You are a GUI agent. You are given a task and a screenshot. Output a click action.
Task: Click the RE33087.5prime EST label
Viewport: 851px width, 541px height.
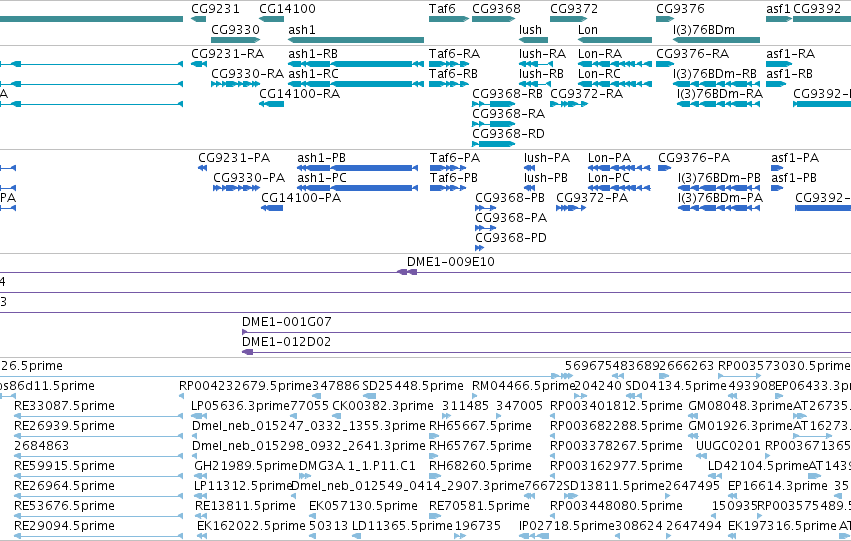[64, 406]
